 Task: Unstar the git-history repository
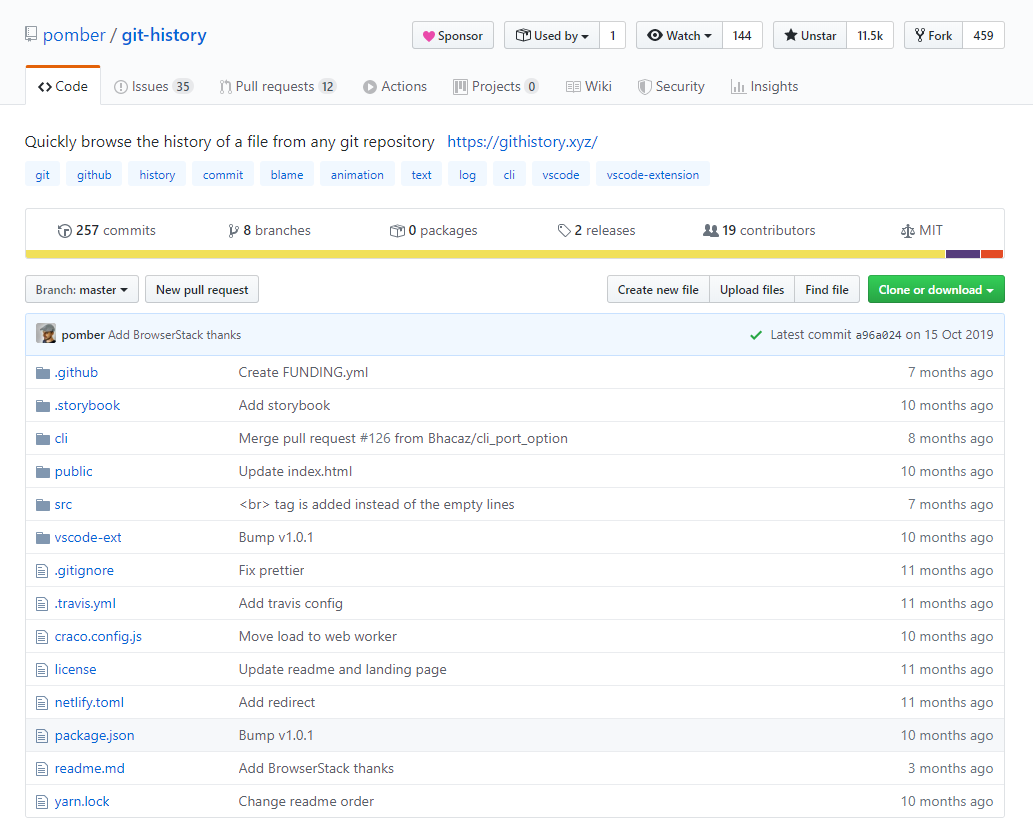click(x=810, y=36)
